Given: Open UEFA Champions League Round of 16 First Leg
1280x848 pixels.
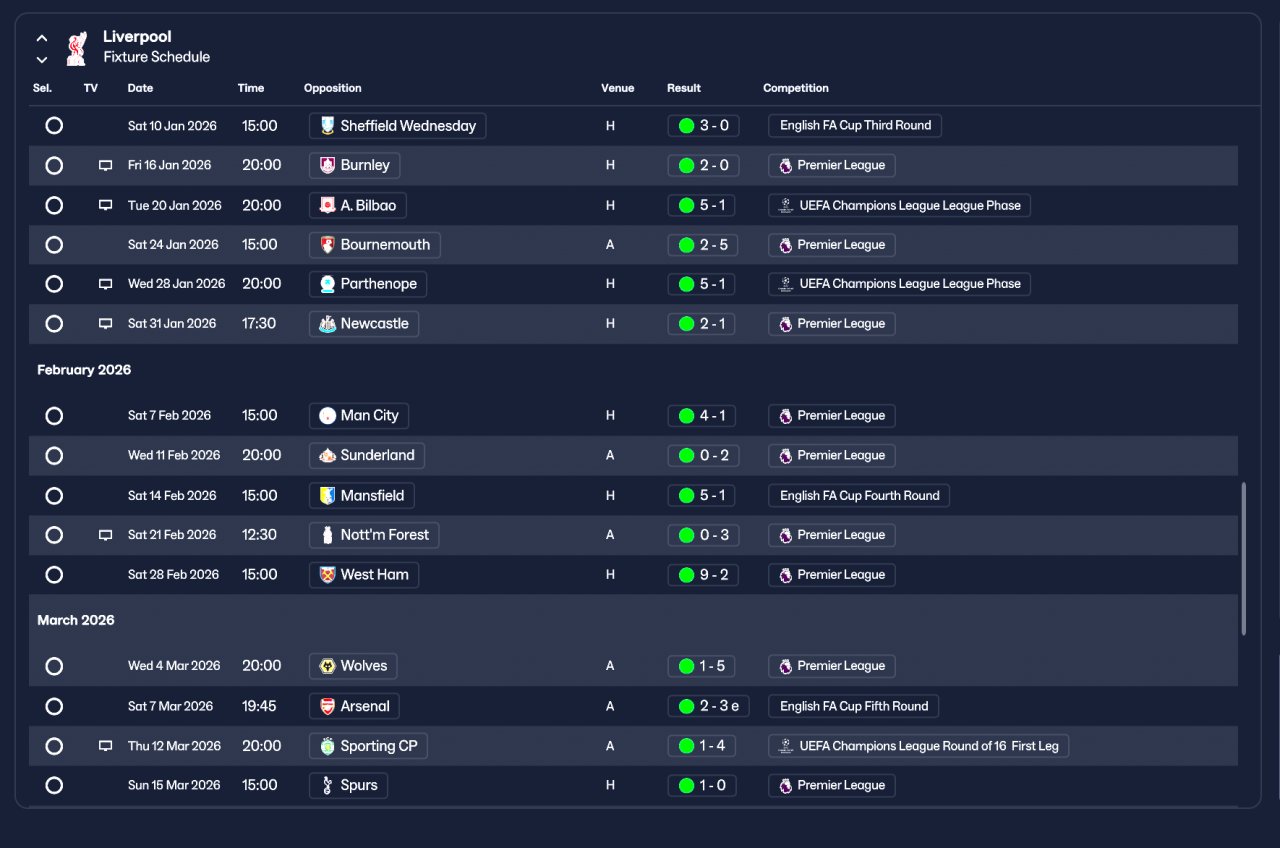Looking at the screenshot, I should 918,746.
